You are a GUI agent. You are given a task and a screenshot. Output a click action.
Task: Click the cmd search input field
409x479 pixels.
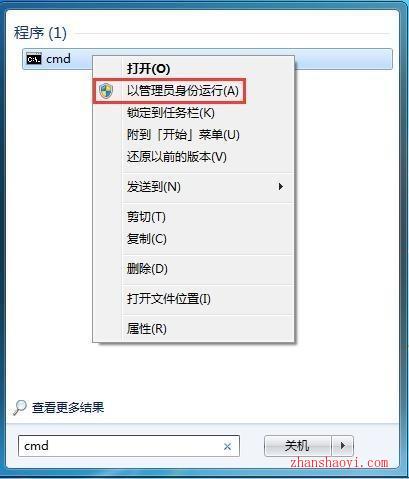click(x=129, y=446)
